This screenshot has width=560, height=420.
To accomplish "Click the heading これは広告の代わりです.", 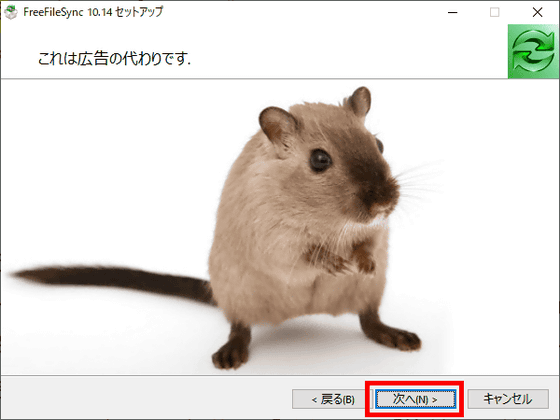I will (x=114, y=59).
